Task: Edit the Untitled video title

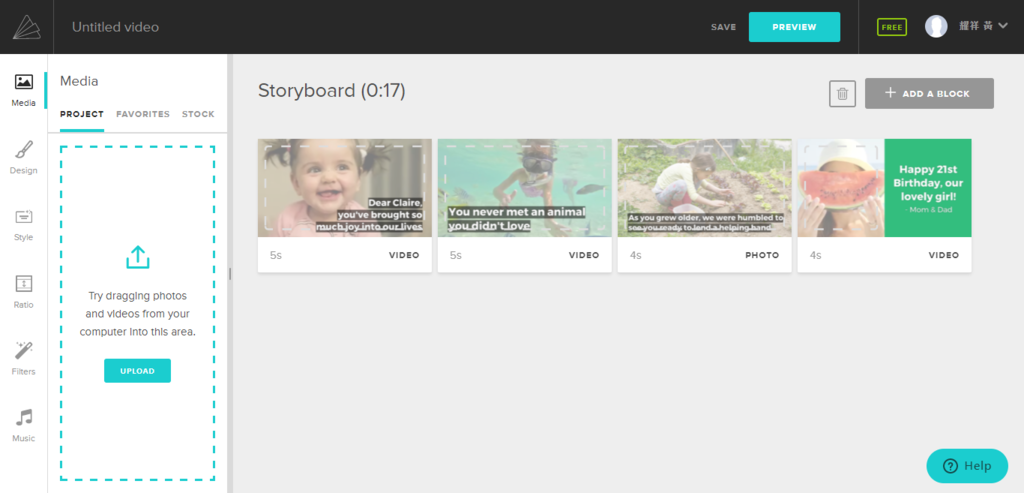Action: 116,27
